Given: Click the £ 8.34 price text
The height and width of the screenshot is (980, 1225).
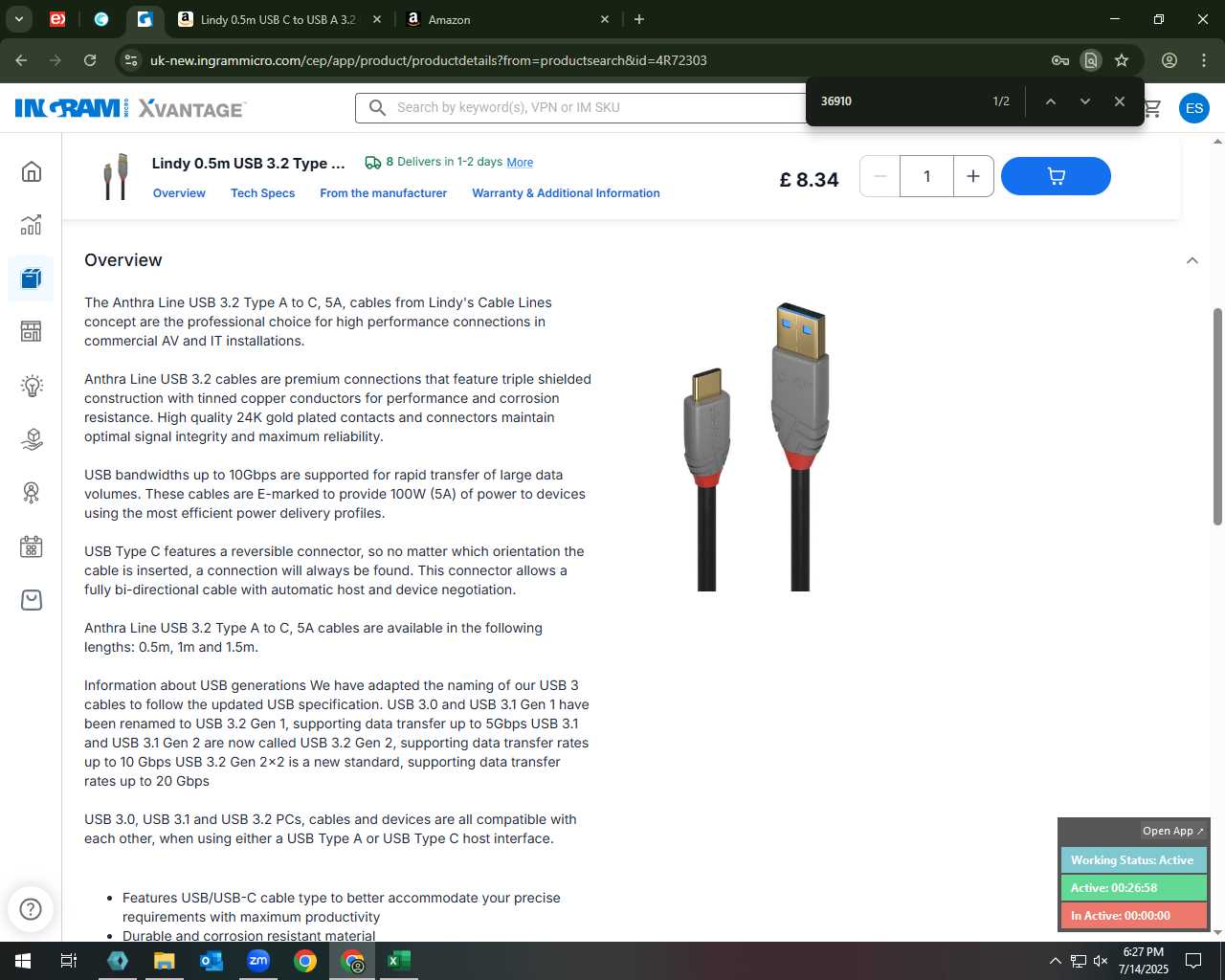Looking at the screenshot, I should pyautogui.click(x=809, y=180).
